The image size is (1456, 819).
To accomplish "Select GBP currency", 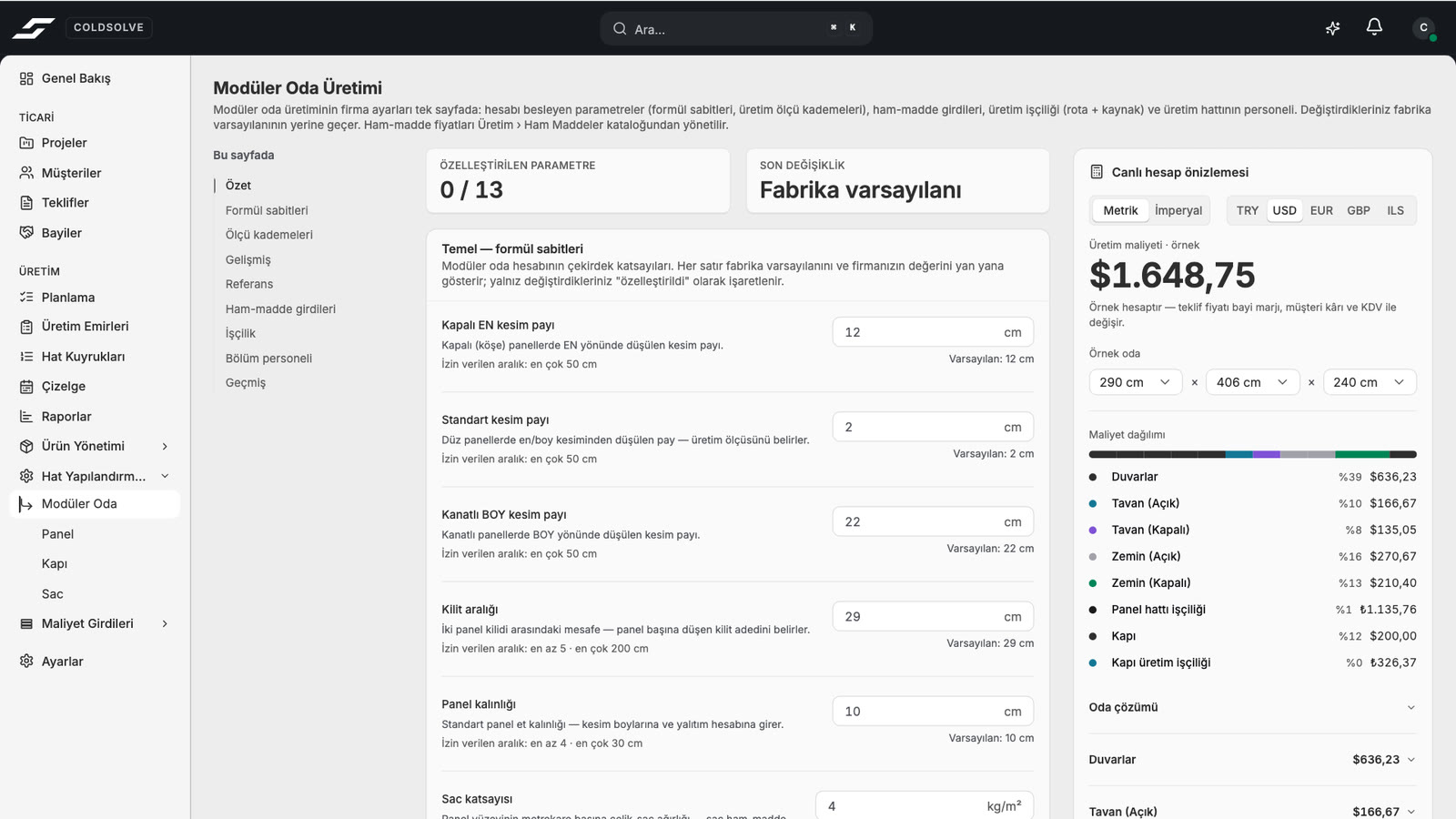I will pos(1359,210).
